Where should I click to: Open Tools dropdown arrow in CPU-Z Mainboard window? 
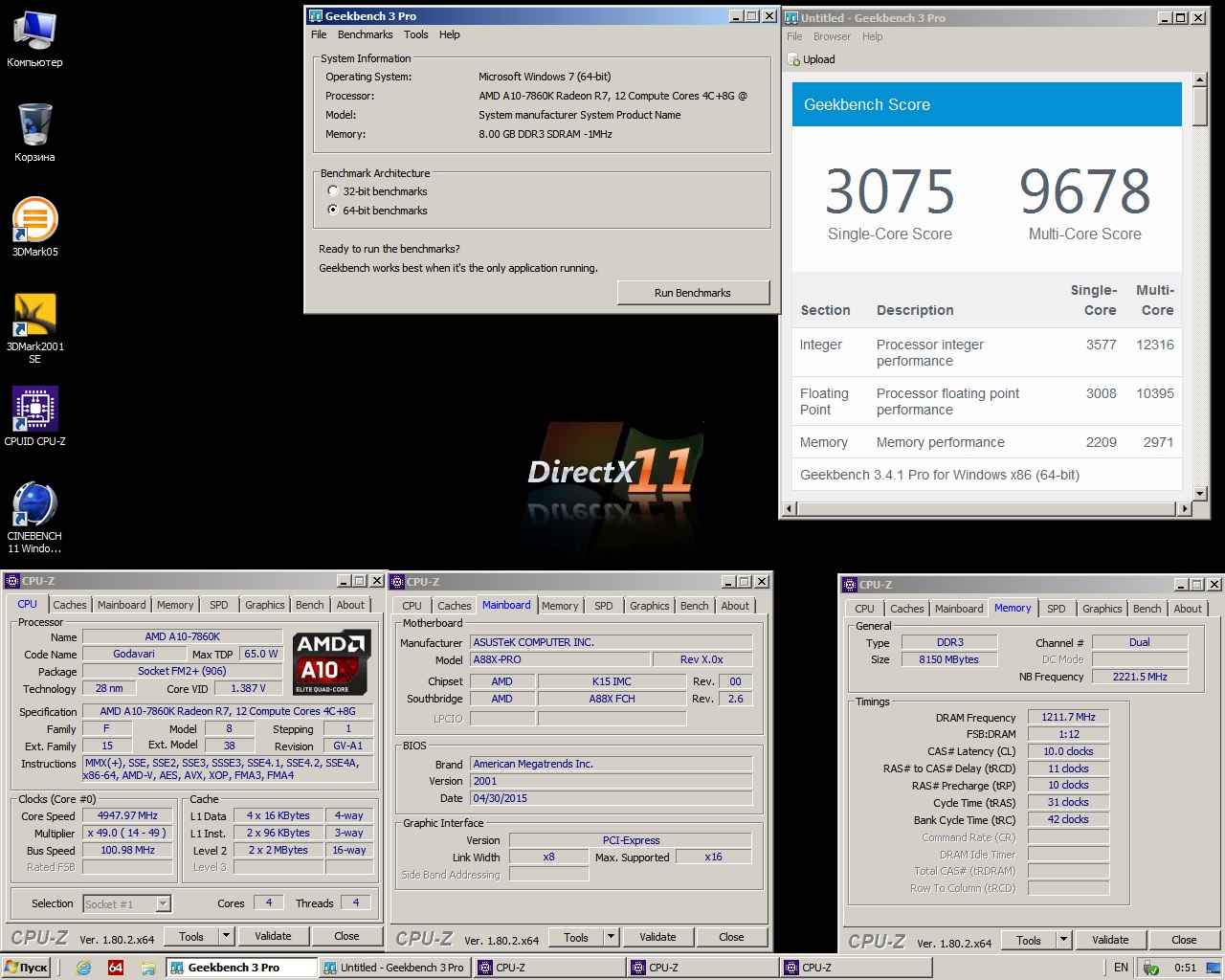(x=612, y=937)
